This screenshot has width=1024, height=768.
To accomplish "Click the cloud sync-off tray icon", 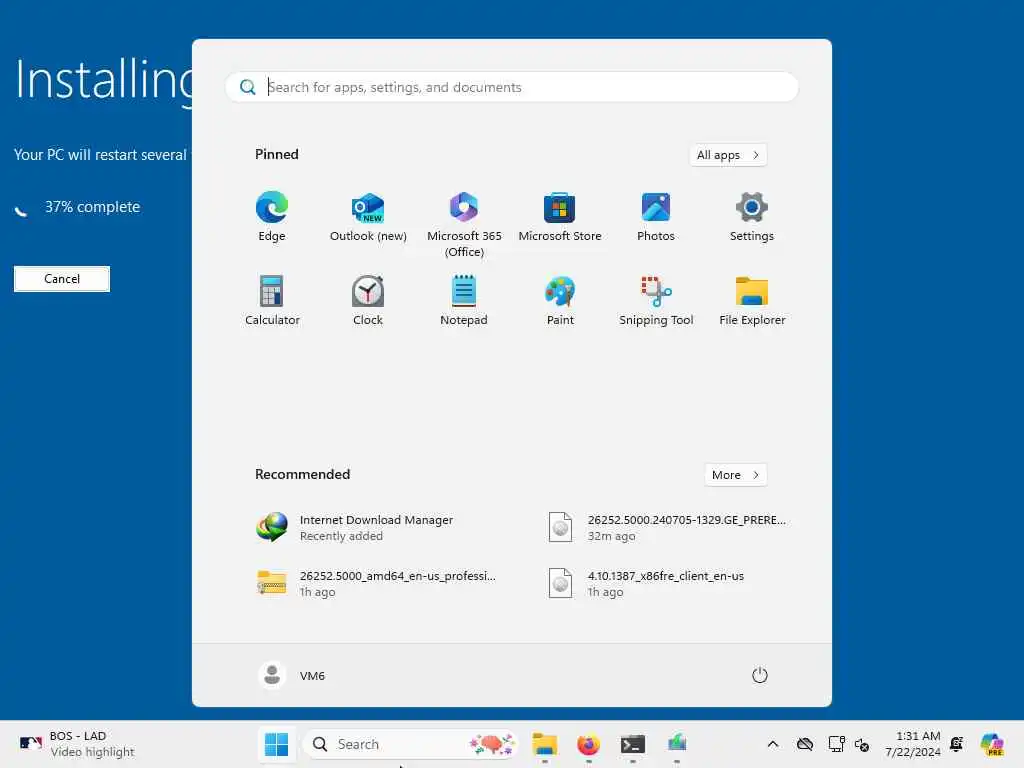I will [x=805, y=744].
